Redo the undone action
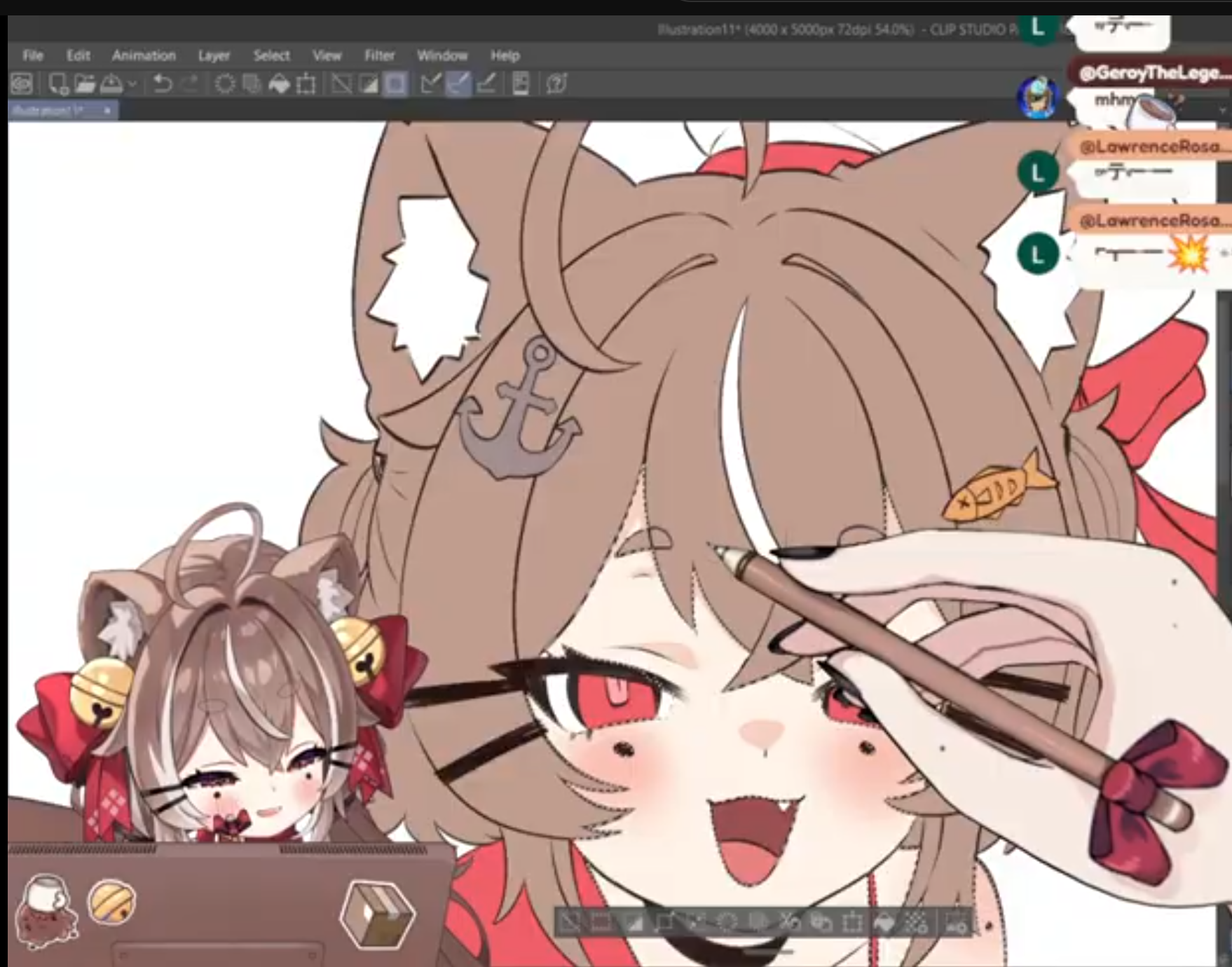Viewport: 1232px width, 967px height. pyautogui.click(x=190, y=85)
